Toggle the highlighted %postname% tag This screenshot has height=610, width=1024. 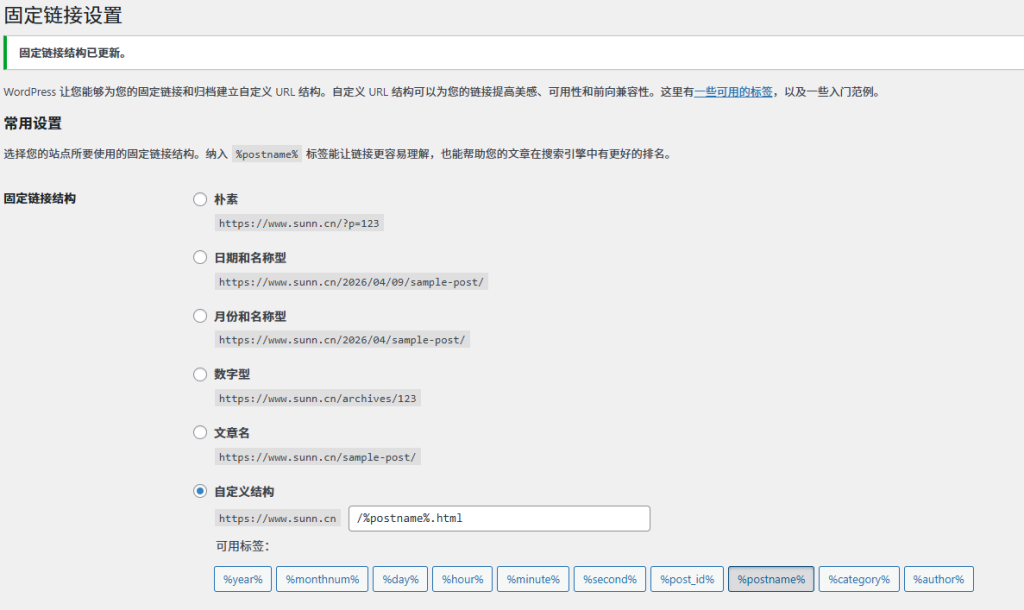pos(771,578)
